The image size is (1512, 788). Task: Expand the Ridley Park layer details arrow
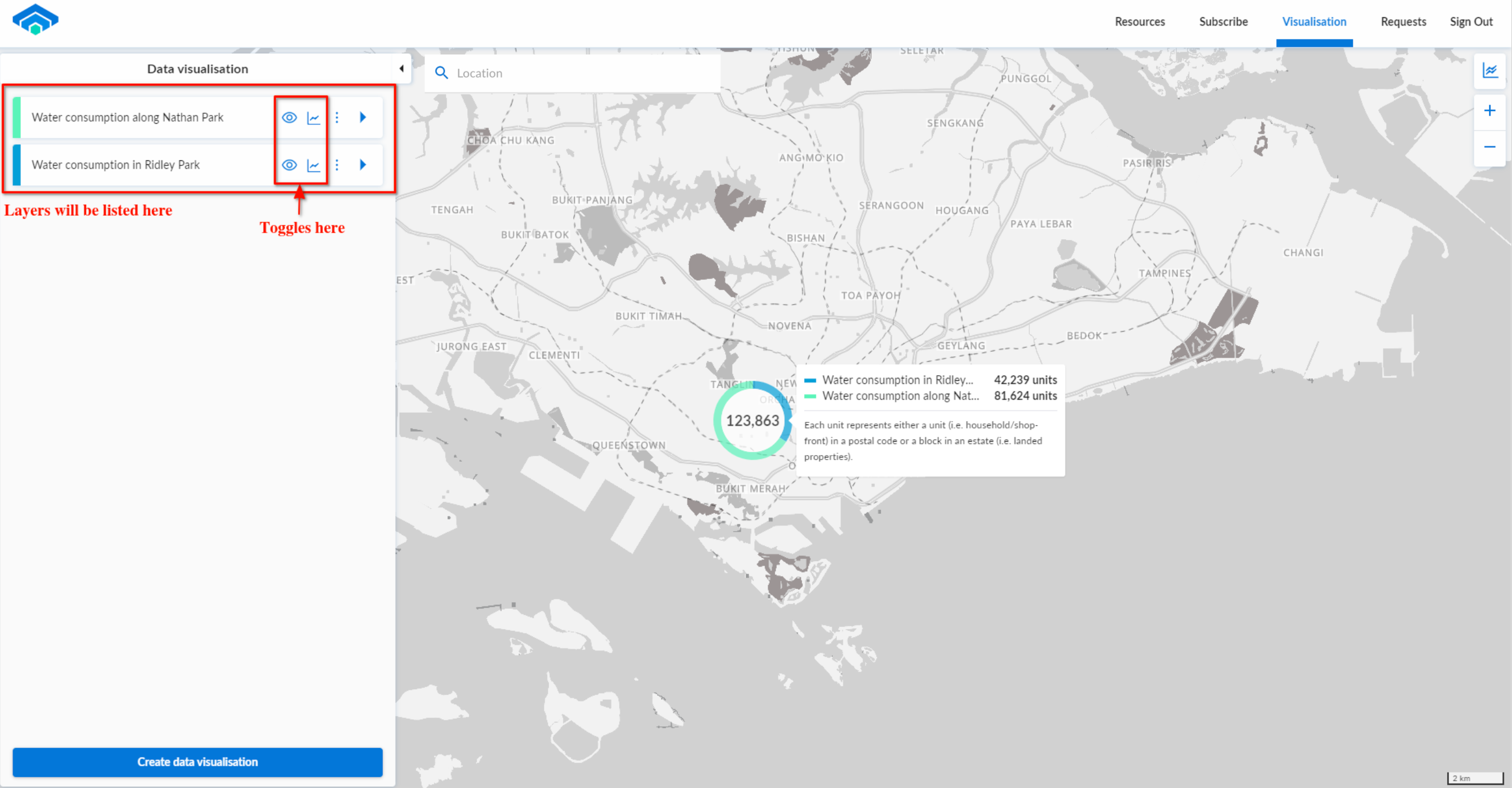(363, 165)
